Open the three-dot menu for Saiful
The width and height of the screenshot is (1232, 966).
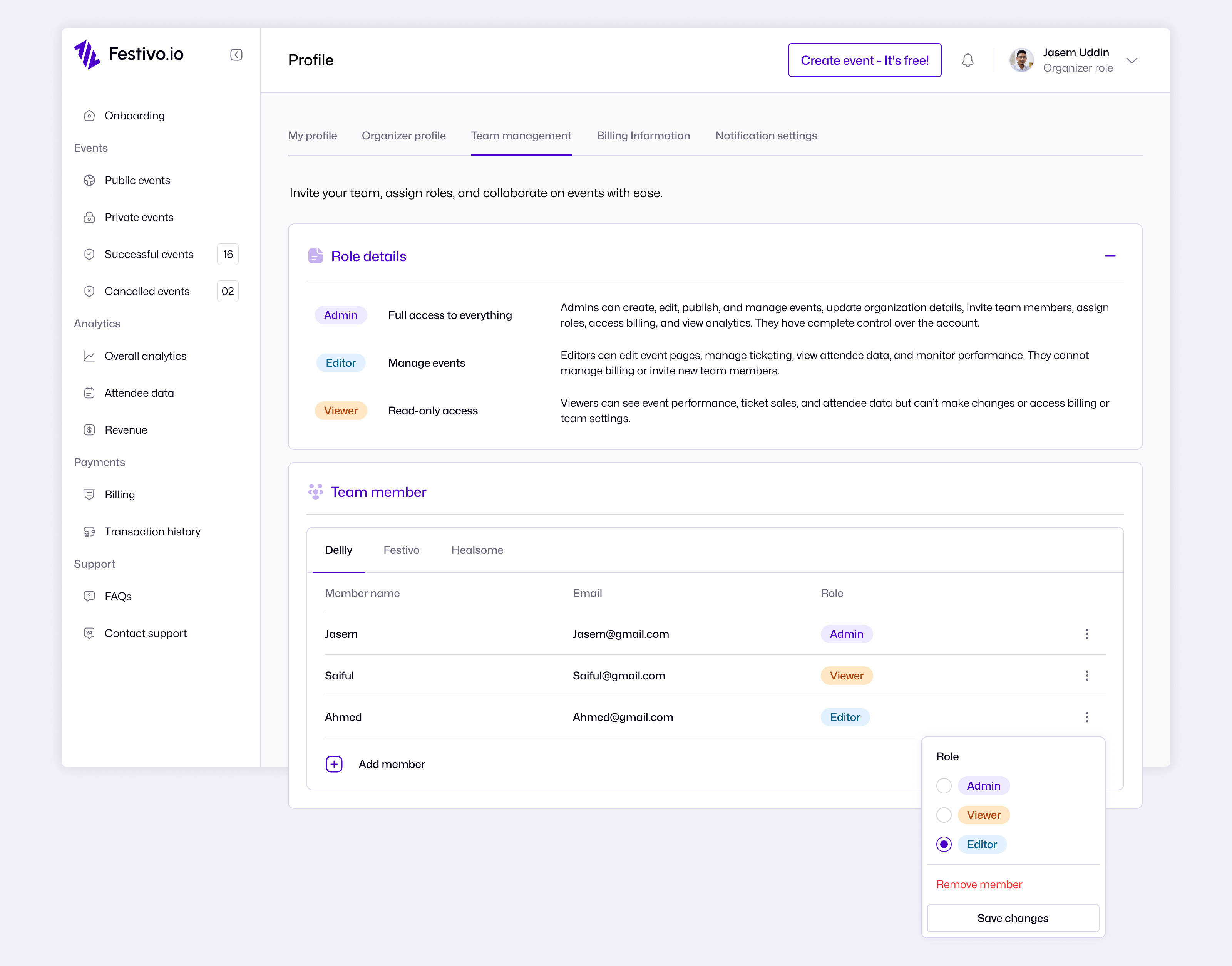[x=1087, y=675]
